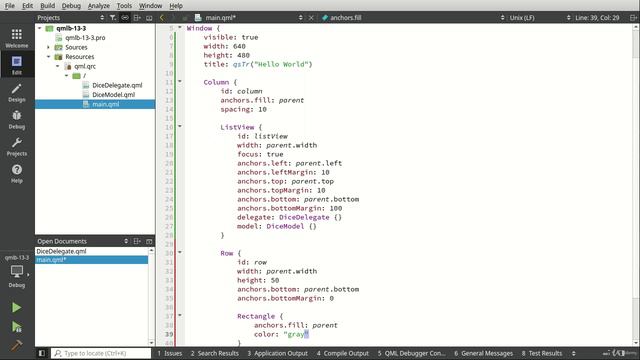Show the 8 Test Results pane

(542, 353)
